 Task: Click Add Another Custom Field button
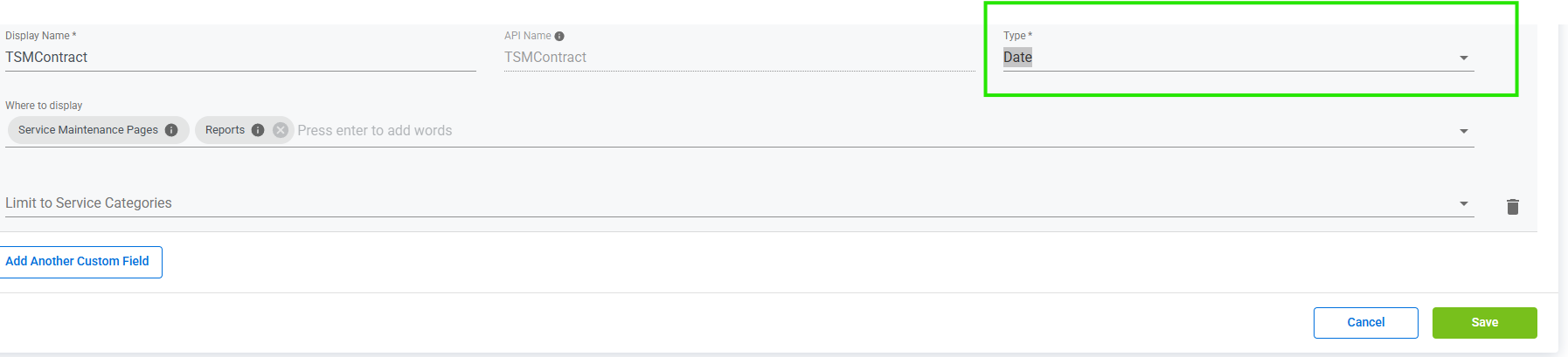pyautogui.click(x=78, y=261)
